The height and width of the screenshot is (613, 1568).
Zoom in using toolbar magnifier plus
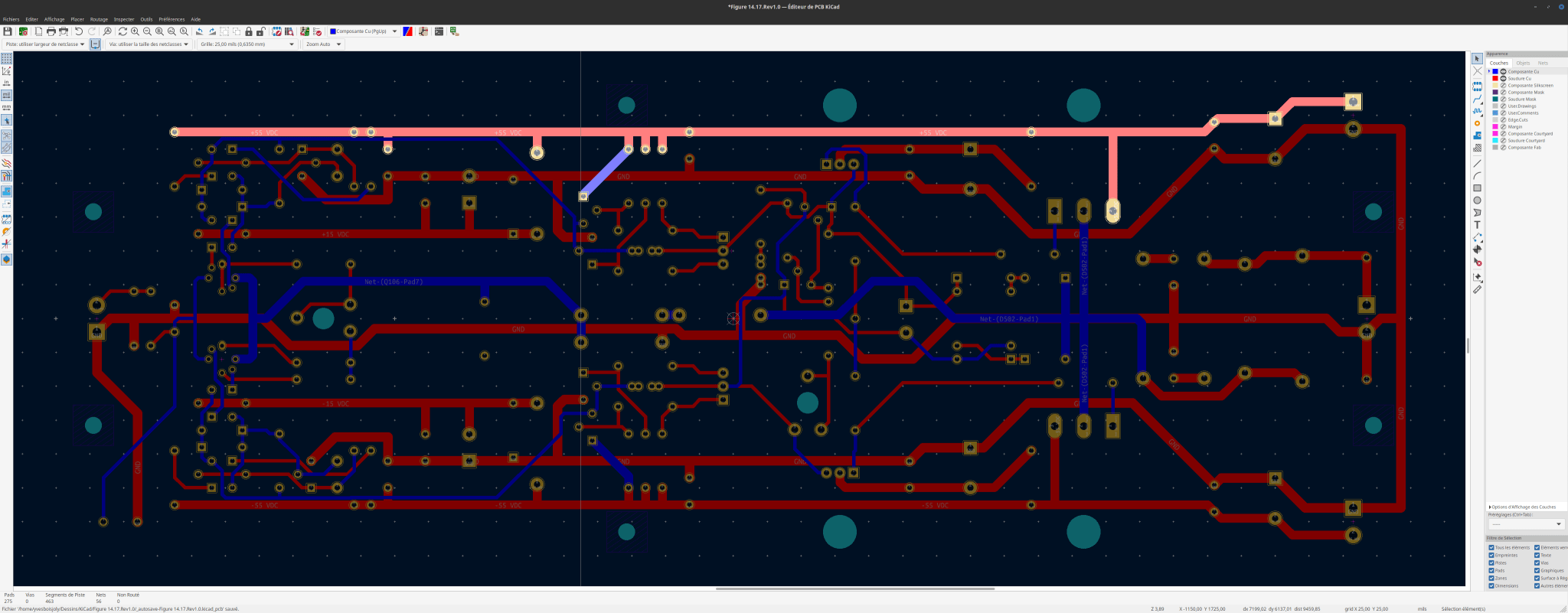tap(135, 31)
